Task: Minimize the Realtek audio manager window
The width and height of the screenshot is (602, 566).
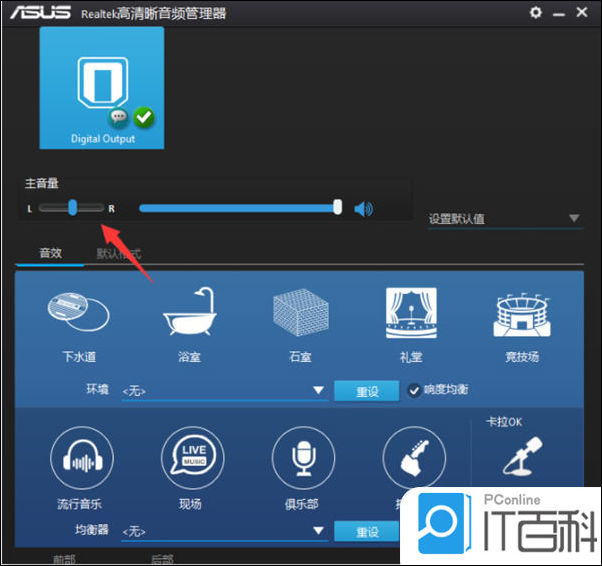Action: (559, 14)
